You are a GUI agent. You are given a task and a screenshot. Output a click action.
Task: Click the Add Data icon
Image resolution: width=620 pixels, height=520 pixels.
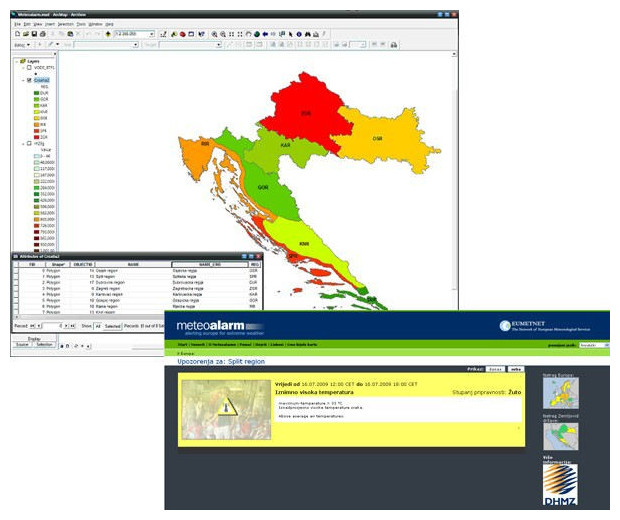click(x=108, y=34)
